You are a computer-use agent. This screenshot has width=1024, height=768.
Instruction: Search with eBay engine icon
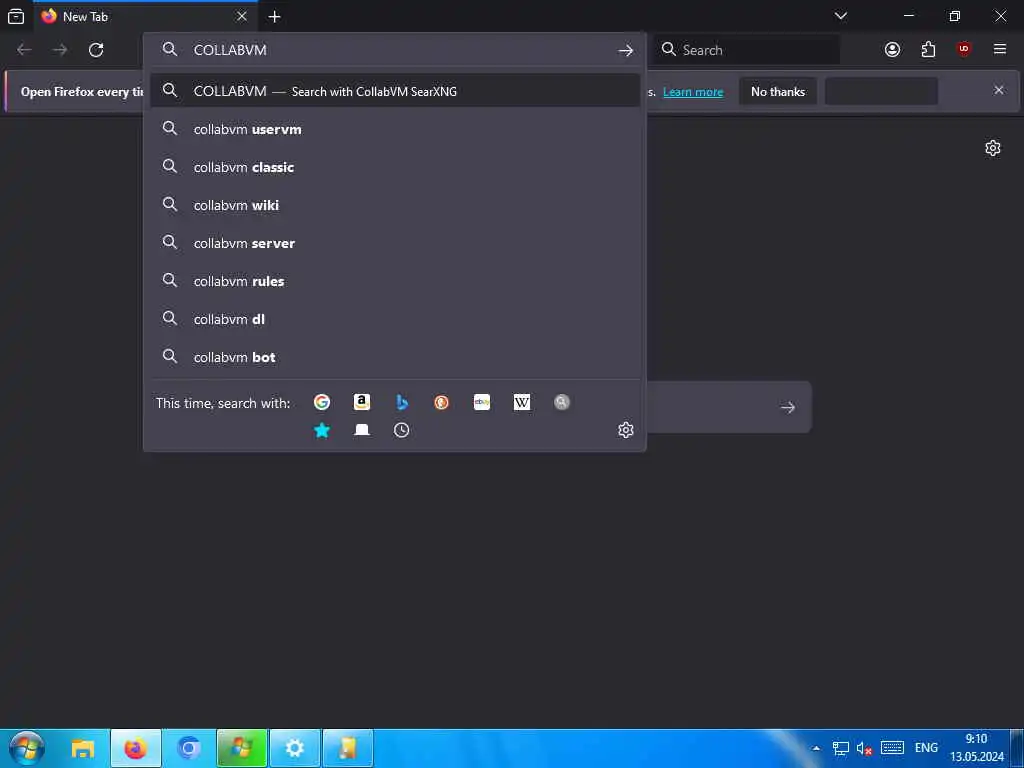coord(482,402)
